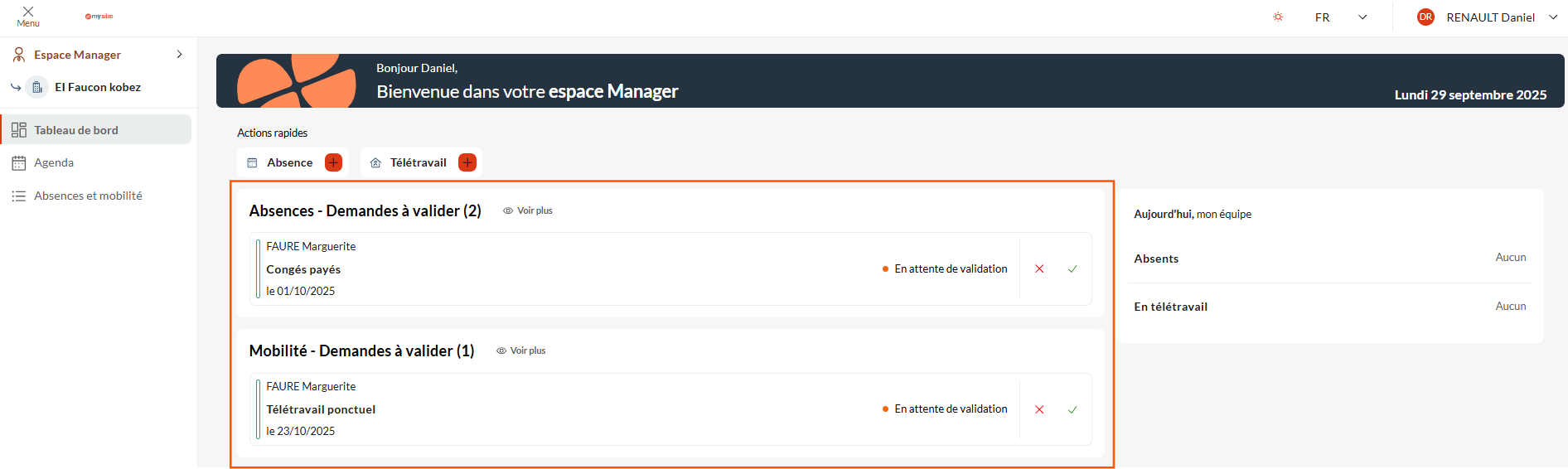Viewport: 1568px width, 469px height.
Task: Toggle the light theme sun icon
Action: 1278,17
